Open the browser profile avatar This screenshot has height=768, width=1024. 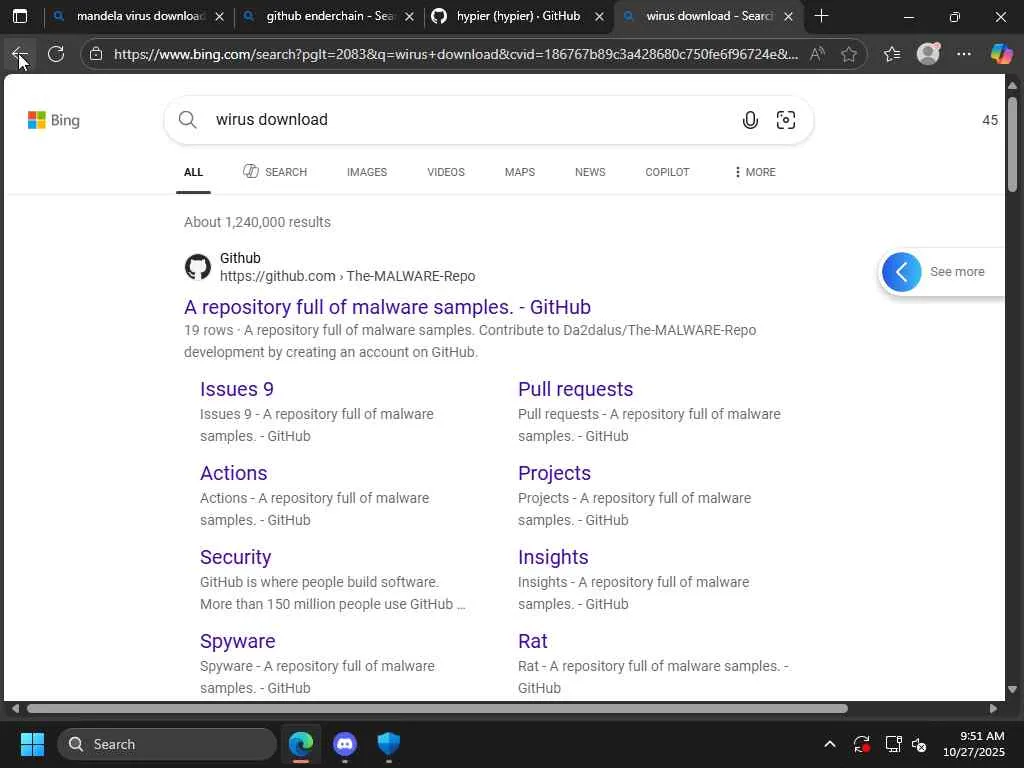928,54
